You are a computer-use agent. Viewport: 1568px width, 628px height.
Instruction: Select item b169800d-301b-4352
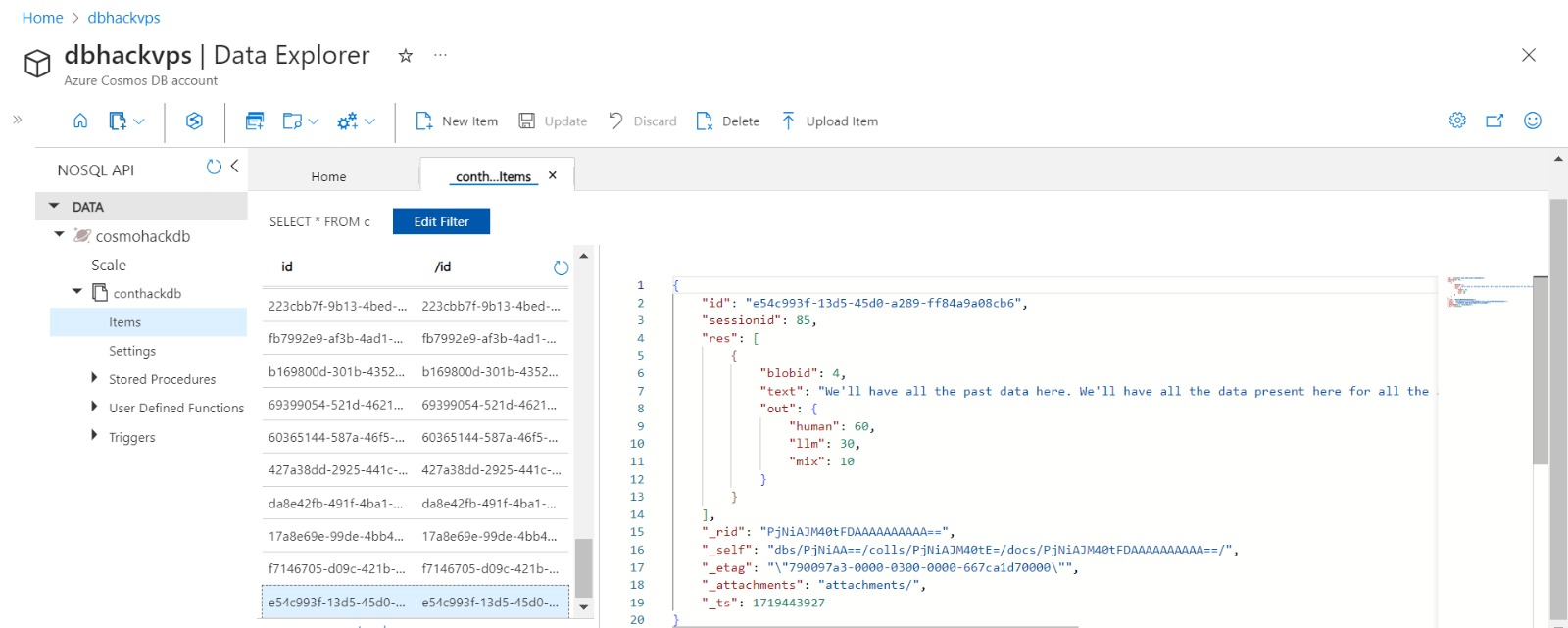[x=415, y=371]
